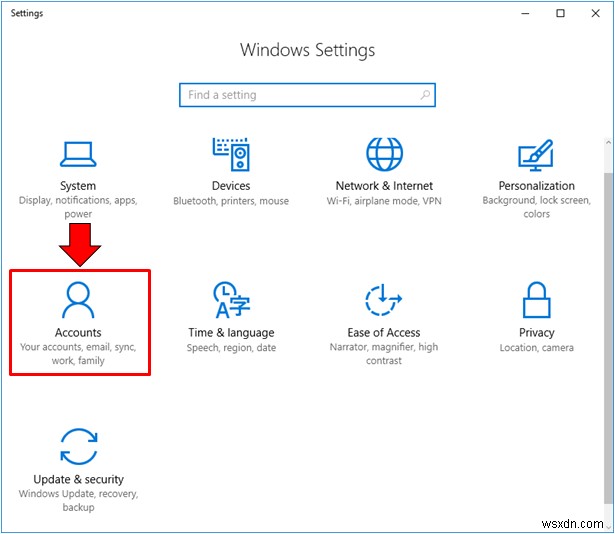Click the System label

pyautogui.click(x=78, y=186)
